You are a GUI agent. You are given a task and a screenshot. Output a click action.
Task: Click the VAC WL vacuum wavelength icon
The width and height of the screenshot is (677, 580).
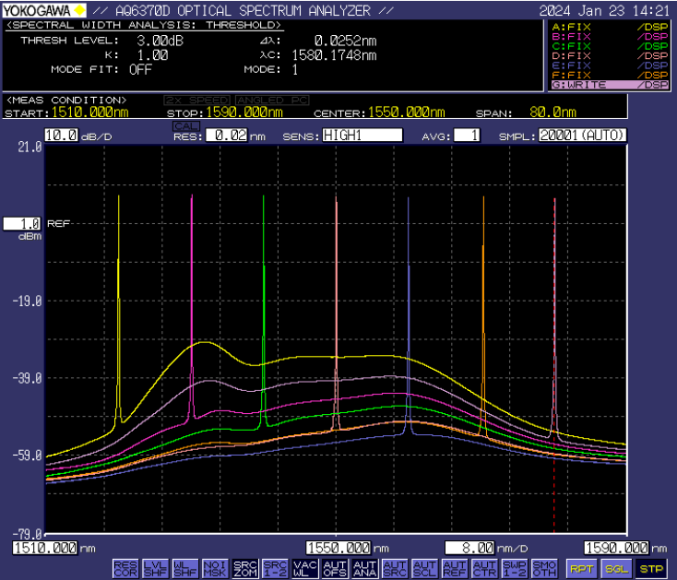click(304, 568)
